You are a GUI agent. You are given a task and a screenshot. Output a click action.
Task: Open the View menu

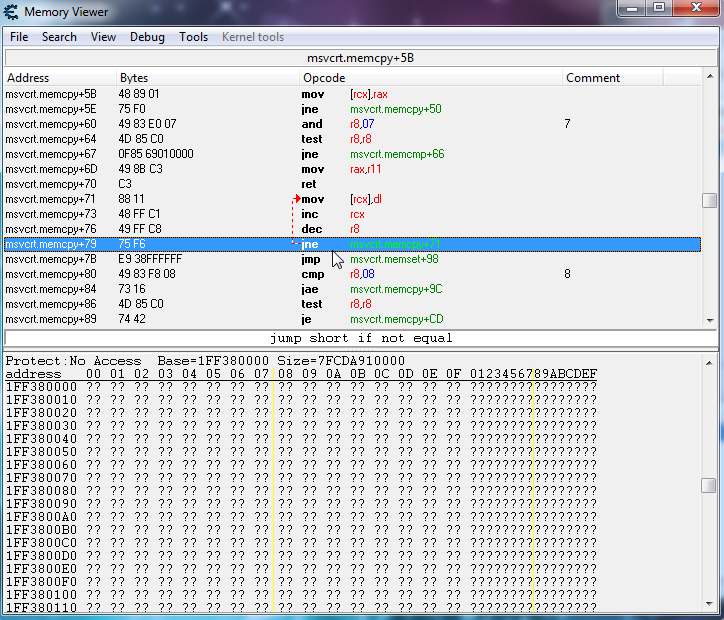[x=103, y=37]
